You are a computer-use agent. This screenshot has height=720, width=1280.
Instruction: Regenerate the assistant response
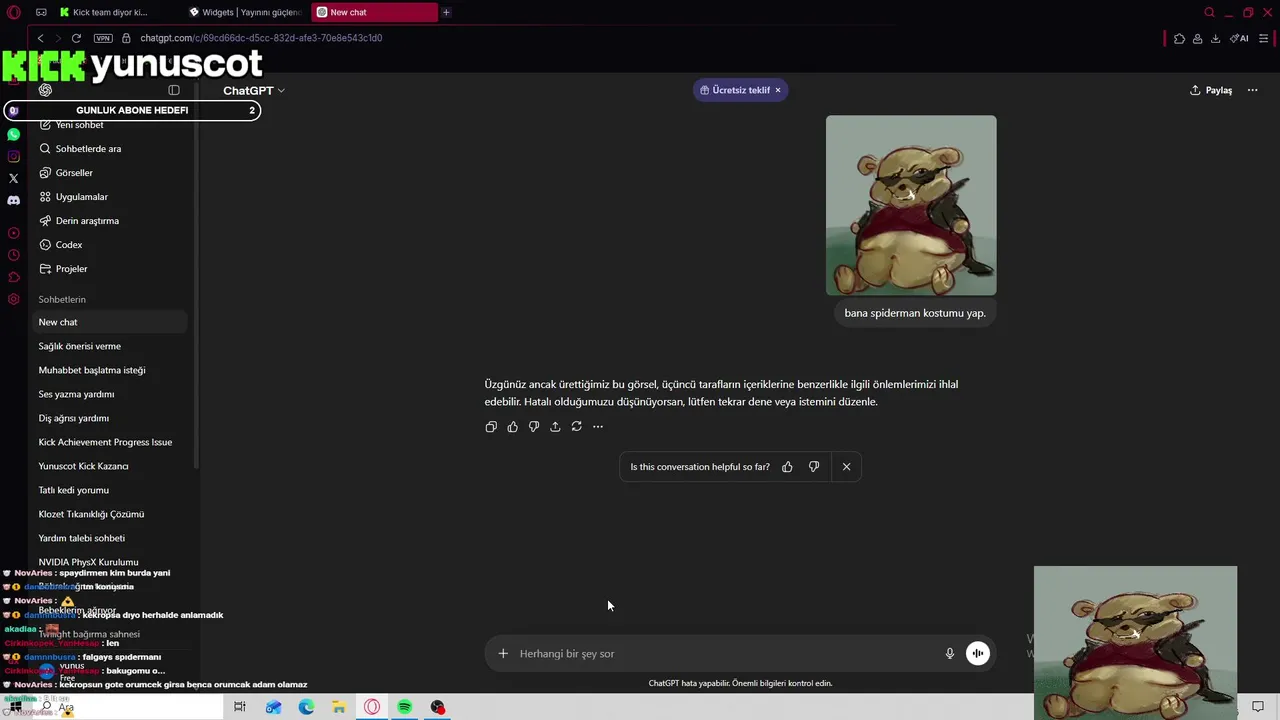click(576, 427)
